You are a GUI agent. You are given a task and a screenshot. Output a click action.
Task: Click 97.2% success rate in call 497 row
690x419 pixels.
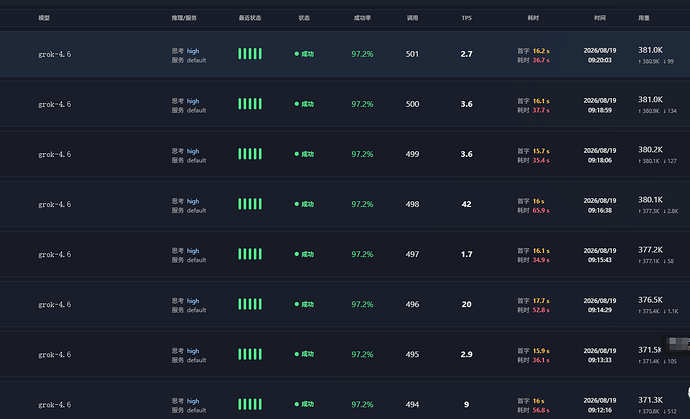362,254
